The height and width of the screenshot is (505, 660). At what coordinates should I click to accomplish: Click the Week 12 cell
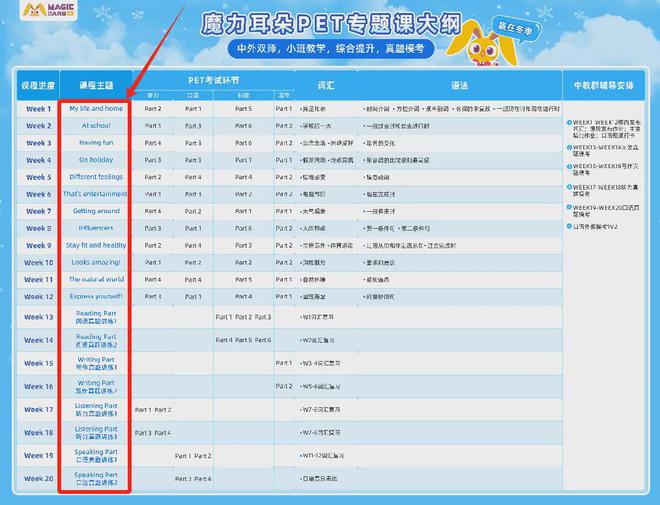(x=38, y=297)
